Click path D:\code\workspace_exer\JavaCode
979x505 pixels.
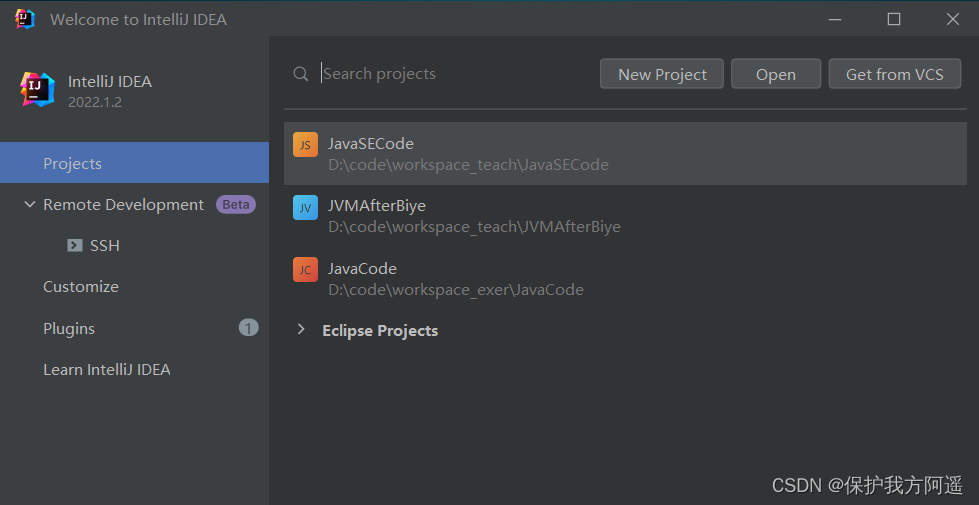tap(456, 290)
